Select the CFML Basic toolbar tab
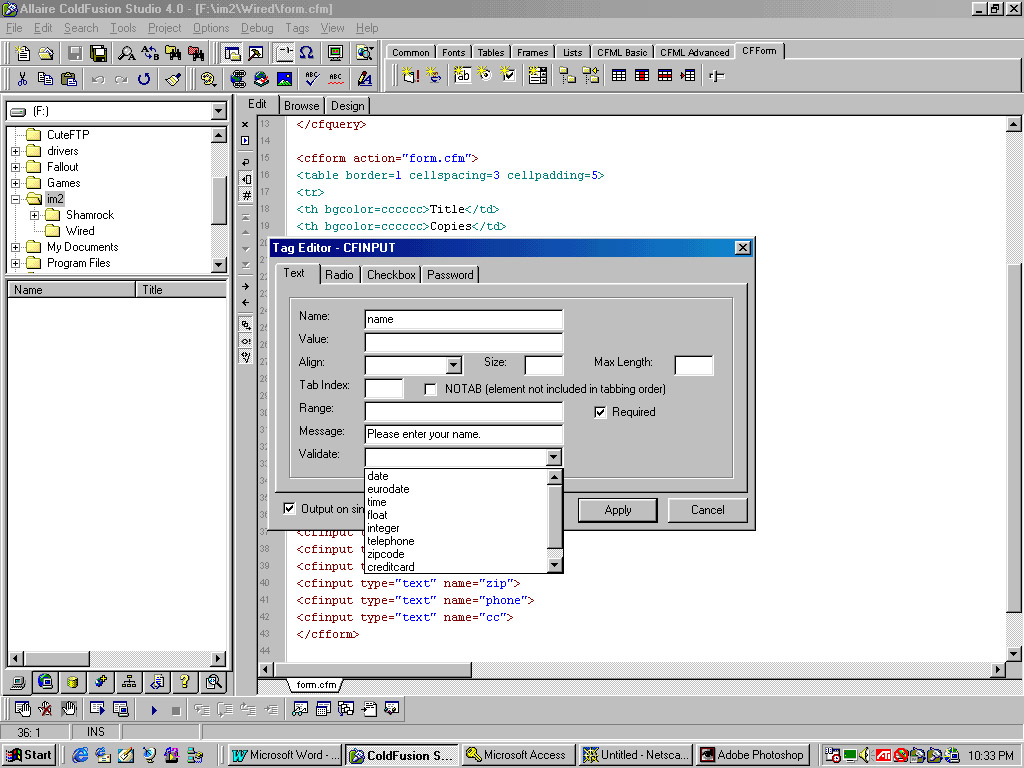Screen dimensions: 1024x768 622,52
